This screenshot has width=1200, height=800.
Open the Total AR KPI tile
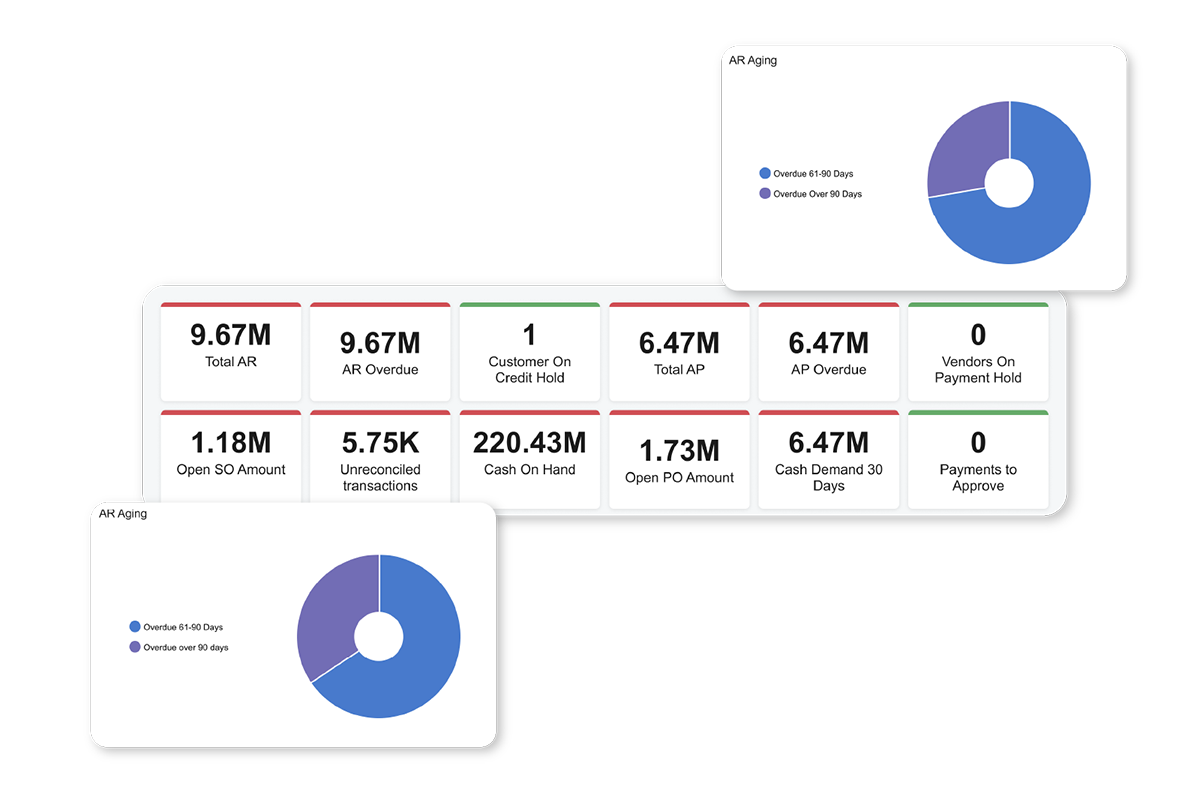coord(231,351)
